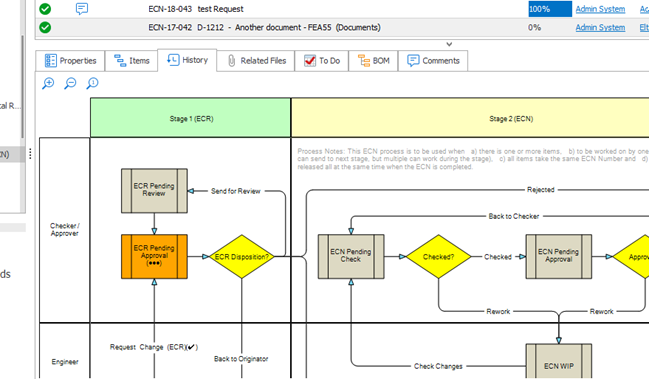649x379 pixels.
Task: Click green check icon for ECN-17-042
Action: pyautogui.click(x=45, y=27)
